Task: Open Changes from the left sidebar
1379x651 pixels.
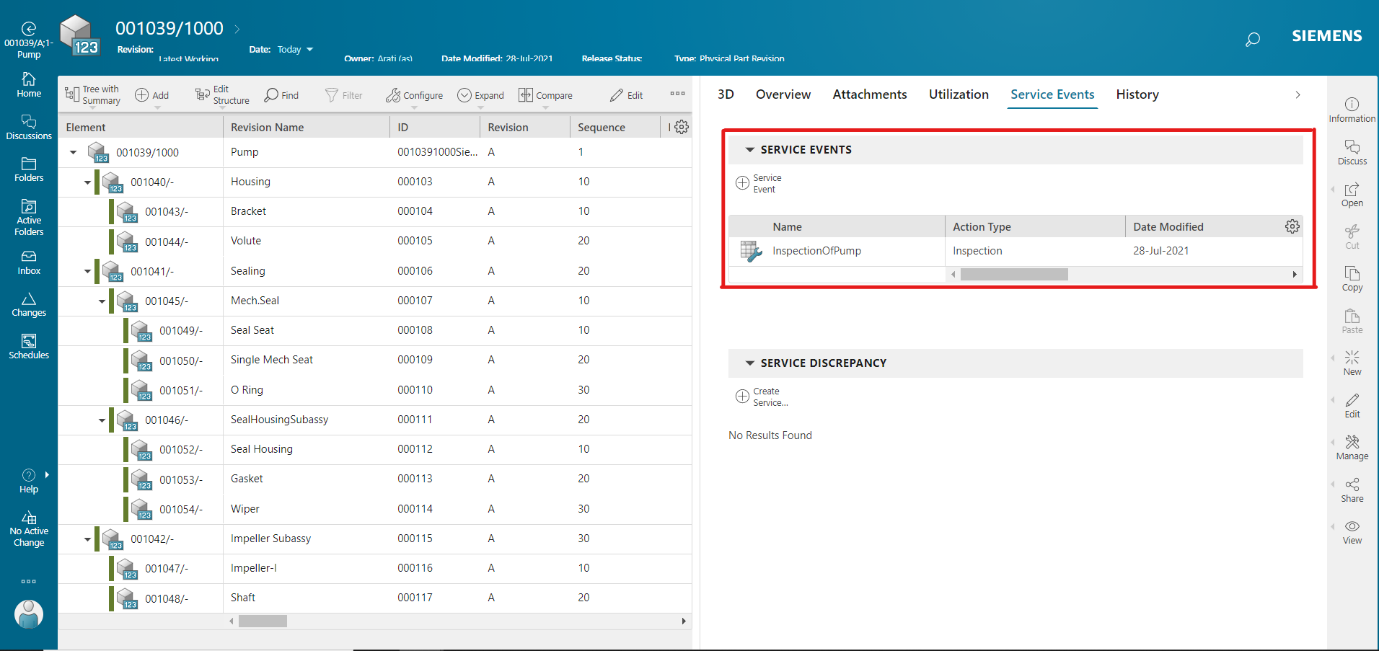Action: (28, 303)
